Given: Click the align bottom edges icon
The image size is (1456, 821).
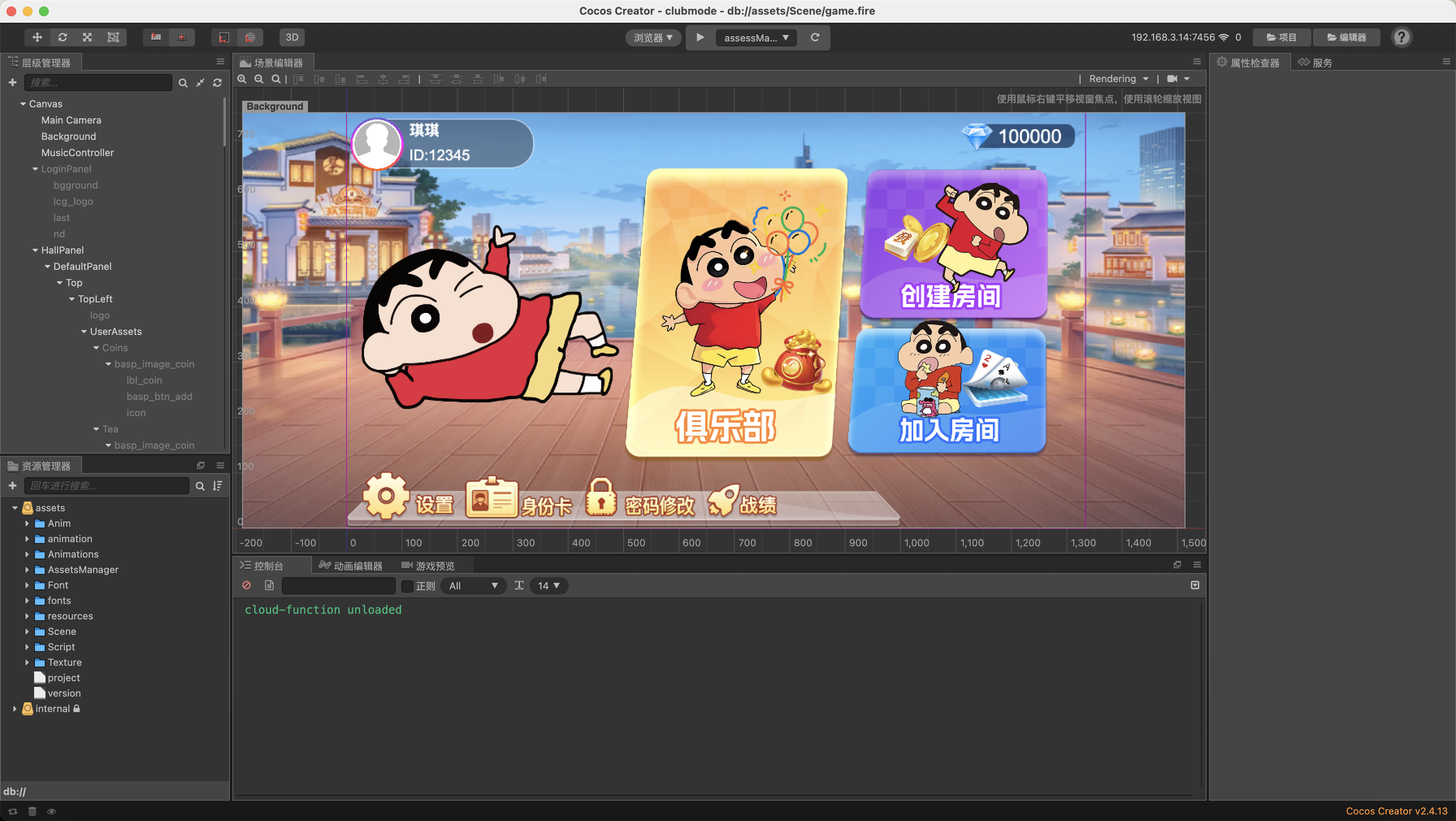Looking at the screenshot, I should (340, 79).
